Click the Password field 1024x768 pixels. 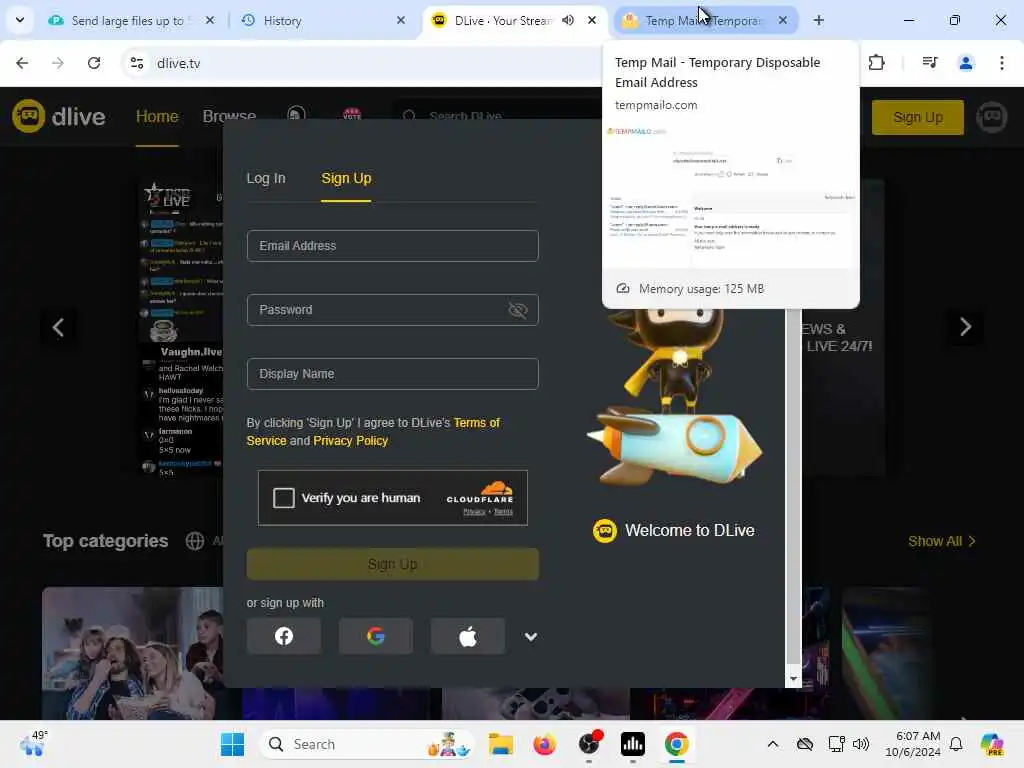(392, 310)
